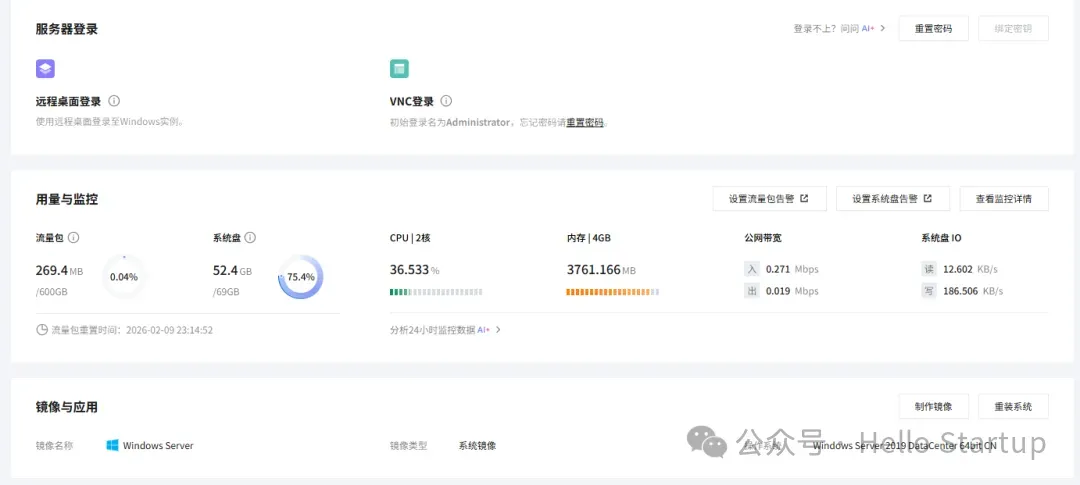Image resolution: width=1080 pixels, height=485 pixels.
Task: Click the Windows Server logo icon
Action: (x=112, y=445)
